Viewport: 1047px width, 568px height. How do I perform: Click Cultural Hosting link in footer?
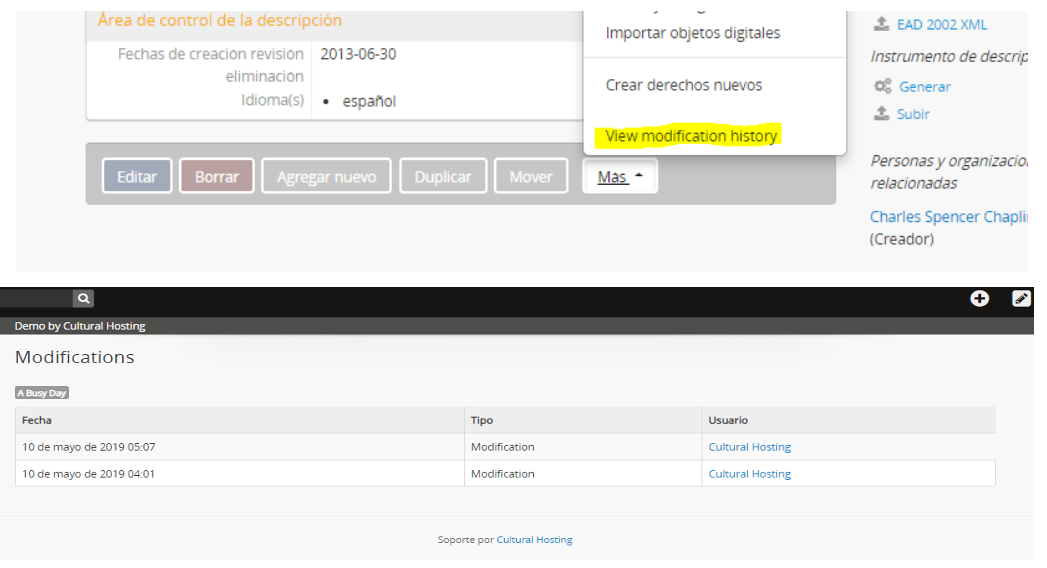534,539
